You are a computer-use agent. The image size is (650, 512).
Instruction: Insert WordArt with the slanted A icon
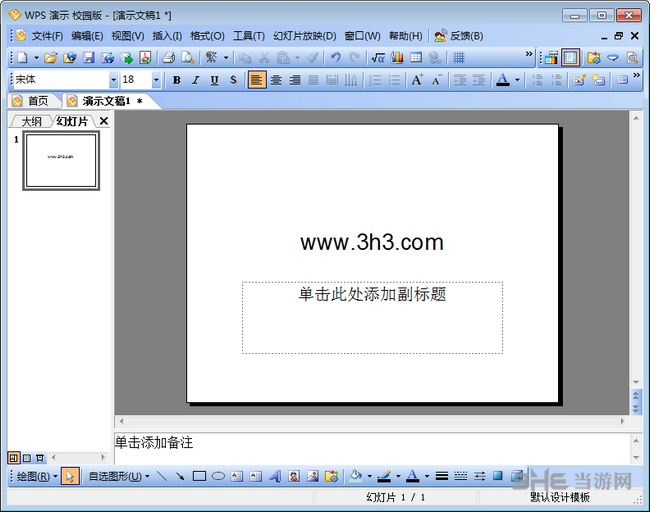click(275, 476)
